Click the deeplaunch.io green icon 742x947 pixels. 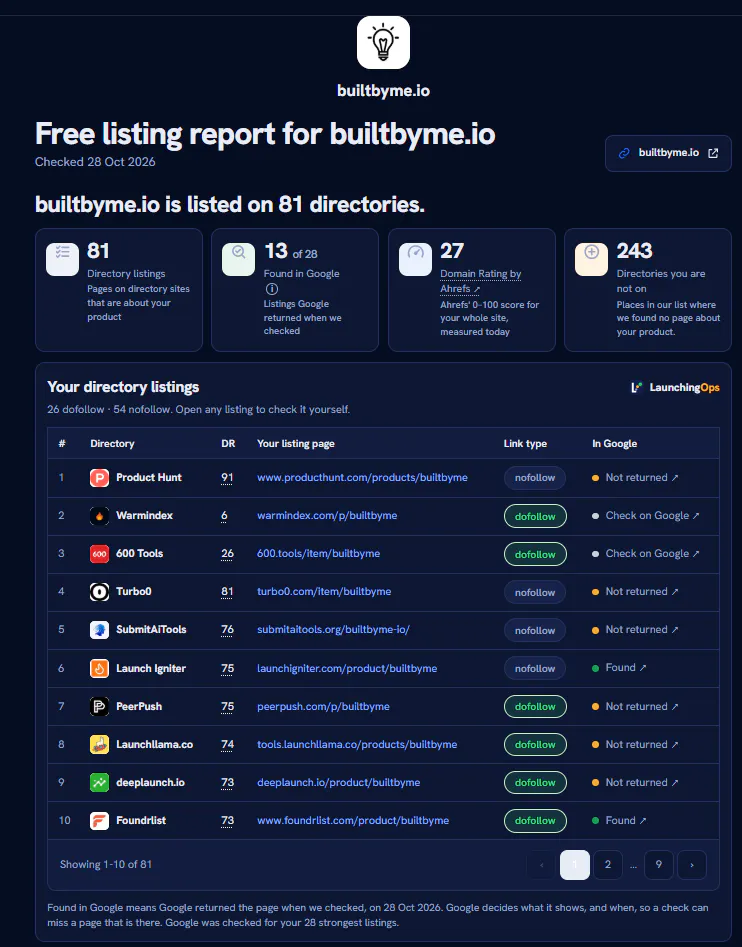(x=99, y=783)
